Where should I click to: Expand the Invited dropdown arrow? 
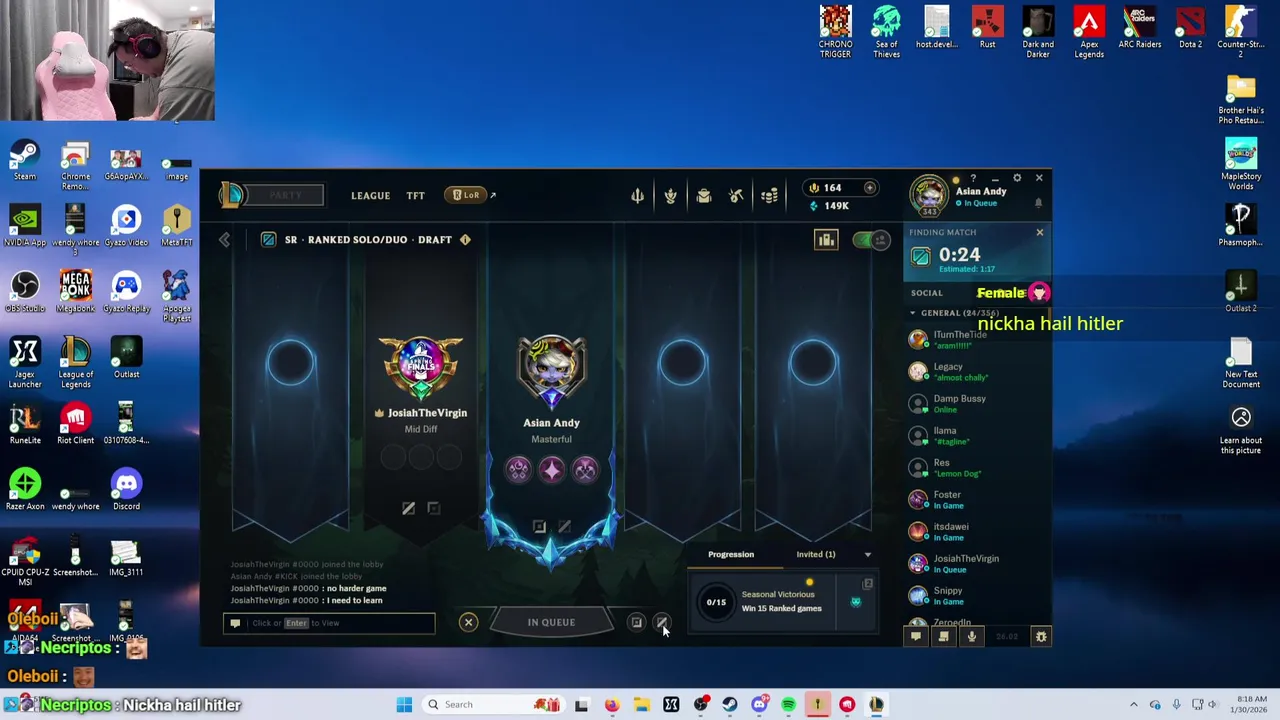tap(867, 555)
